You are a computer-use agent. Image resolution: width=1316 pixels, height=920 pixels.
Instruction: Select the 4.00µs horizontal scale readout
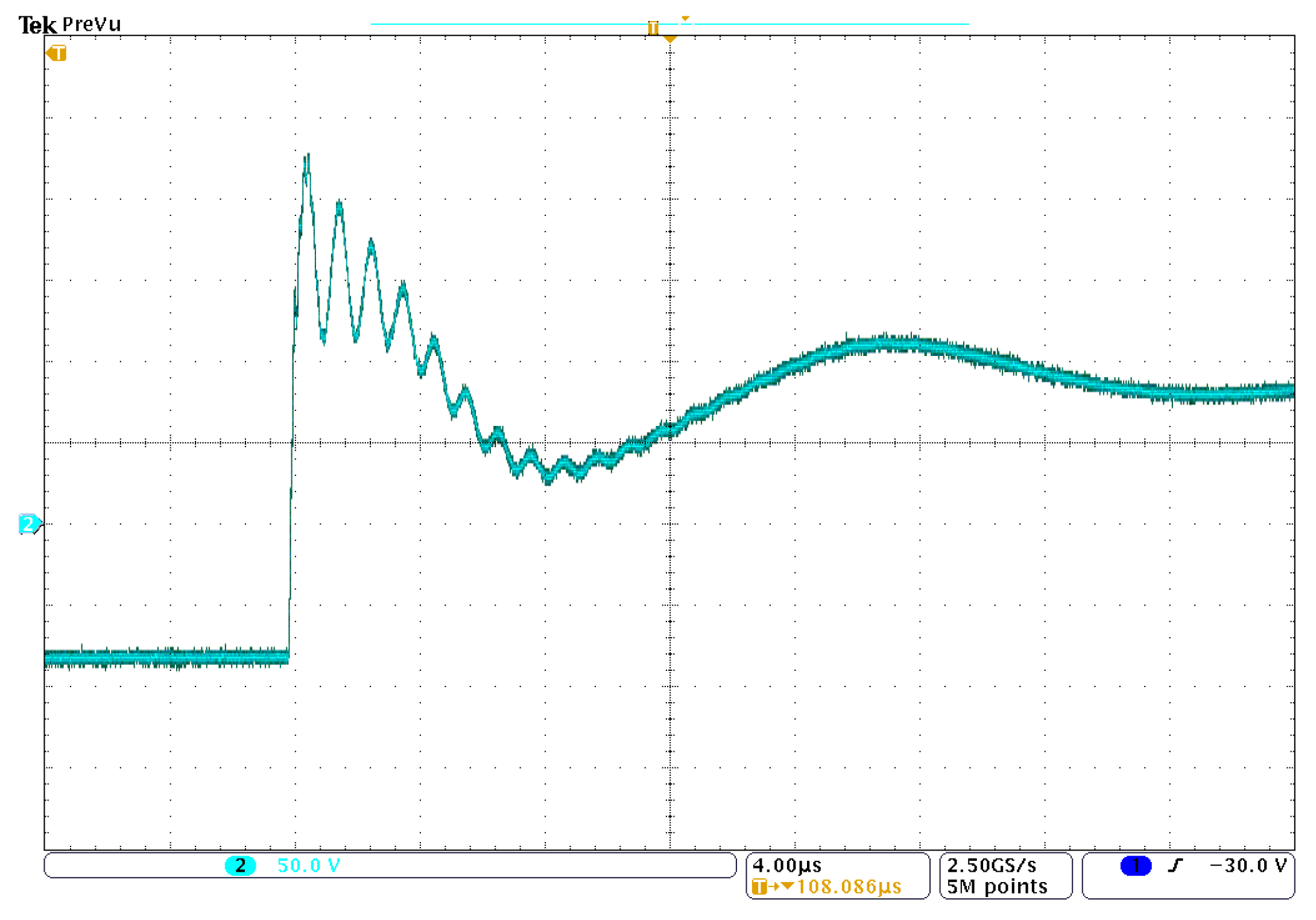point(786,865)
